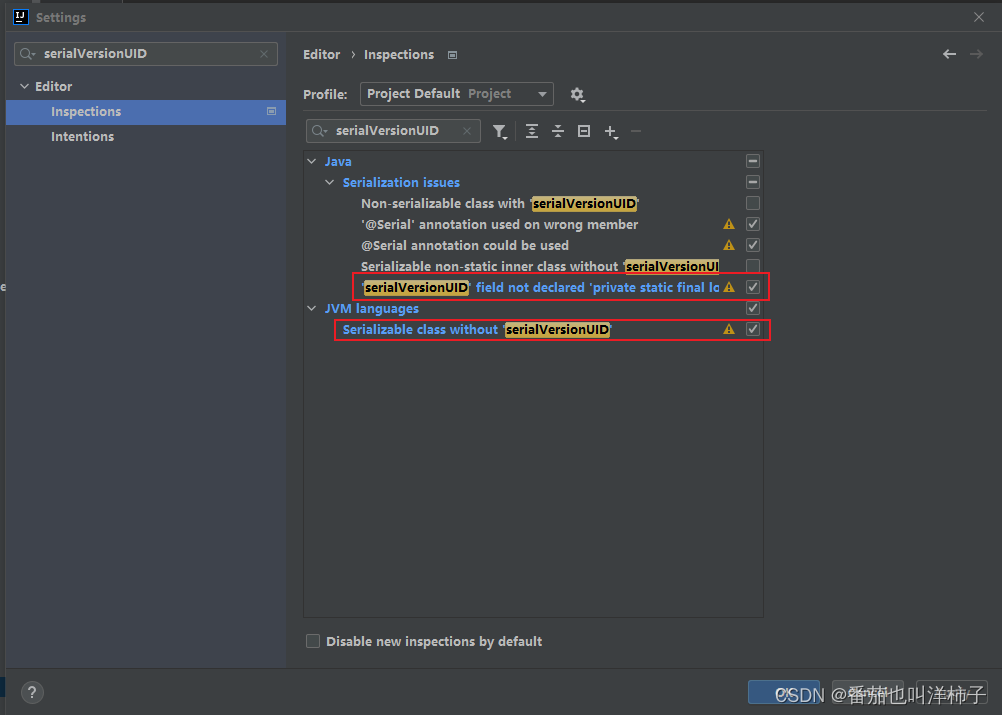The height and width of the screenshot is (715, 1002).
Task: Navigate back with the left arrow
Action: click(950, 54)
